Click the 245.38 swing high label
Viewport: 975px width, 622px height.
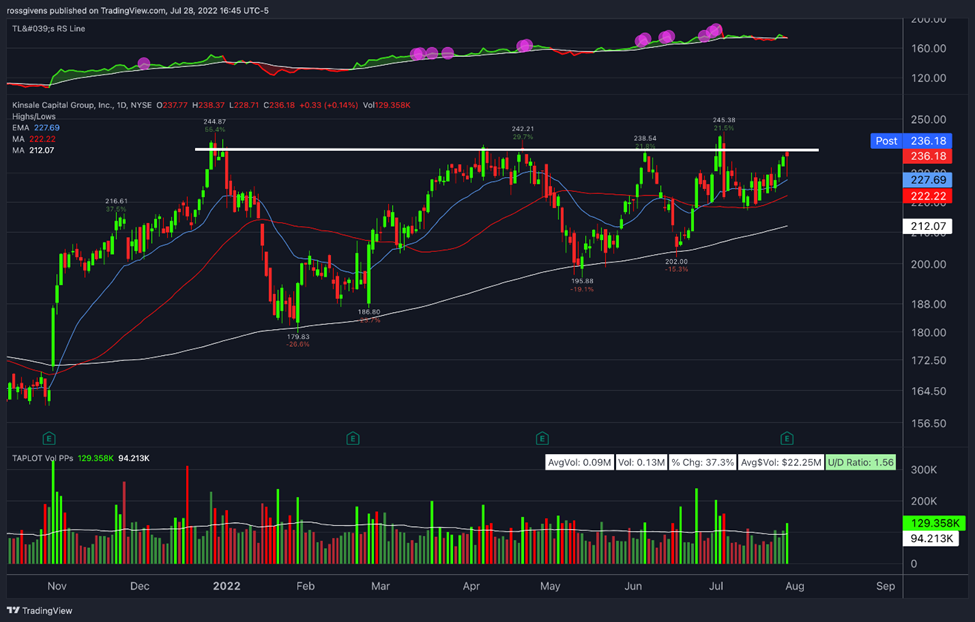(x=724, y=120)
